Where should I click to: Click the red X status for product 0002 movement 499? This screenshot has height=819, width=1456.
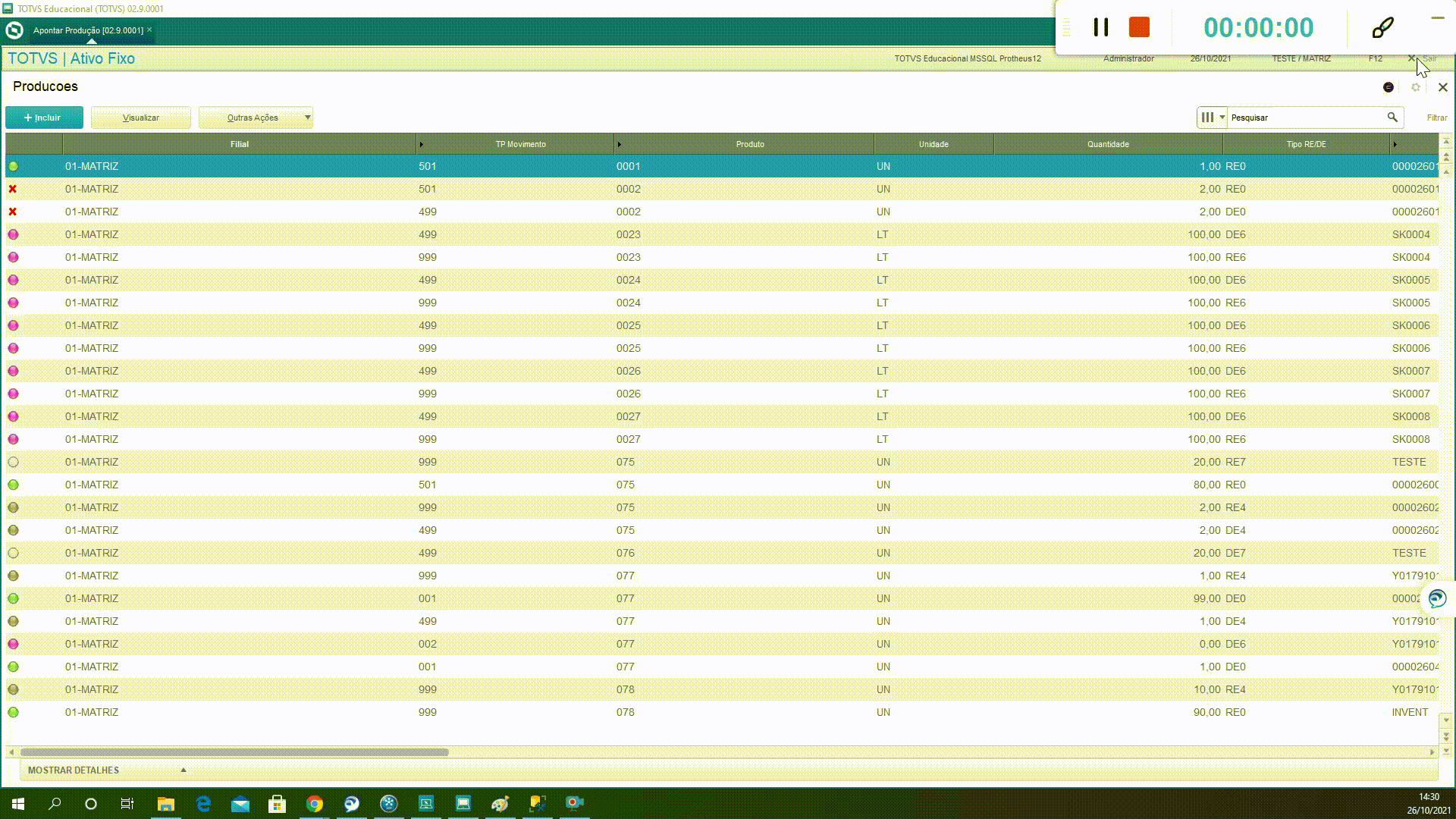13,212
